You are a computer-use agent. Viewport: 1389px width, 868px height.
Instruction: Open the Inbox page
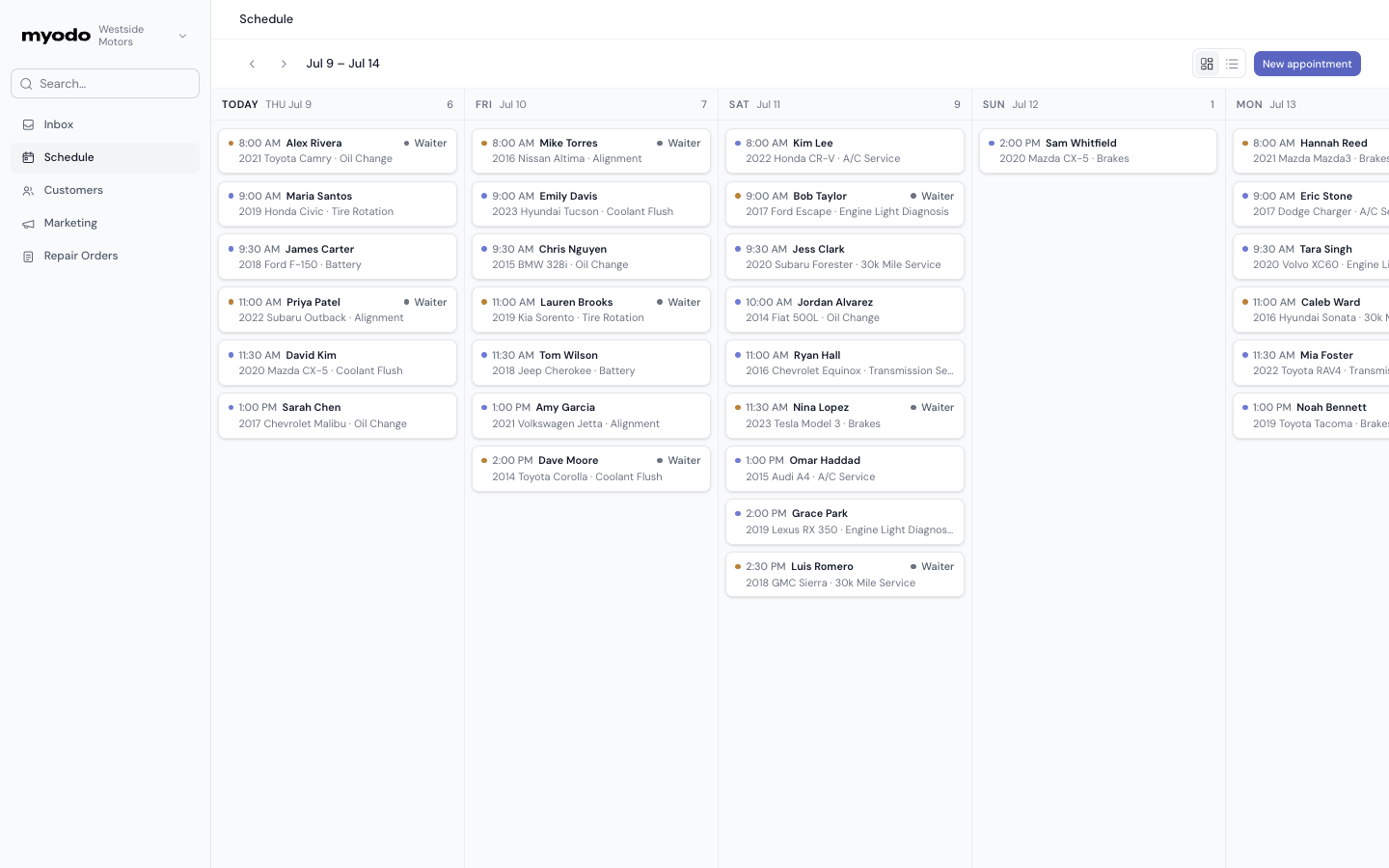105,124
